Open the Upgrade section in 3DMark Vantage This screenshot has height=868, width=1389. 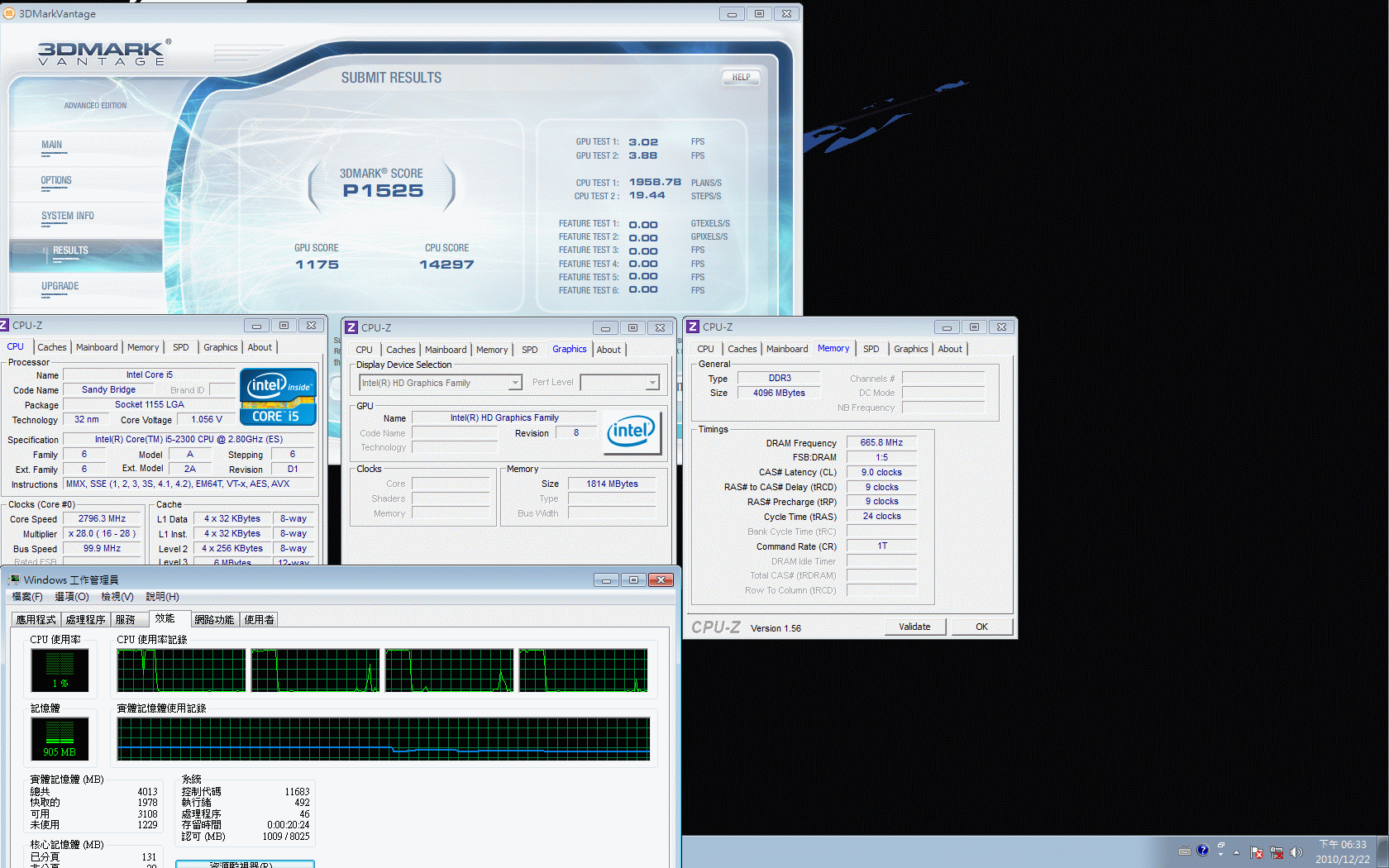coord(60,286)
